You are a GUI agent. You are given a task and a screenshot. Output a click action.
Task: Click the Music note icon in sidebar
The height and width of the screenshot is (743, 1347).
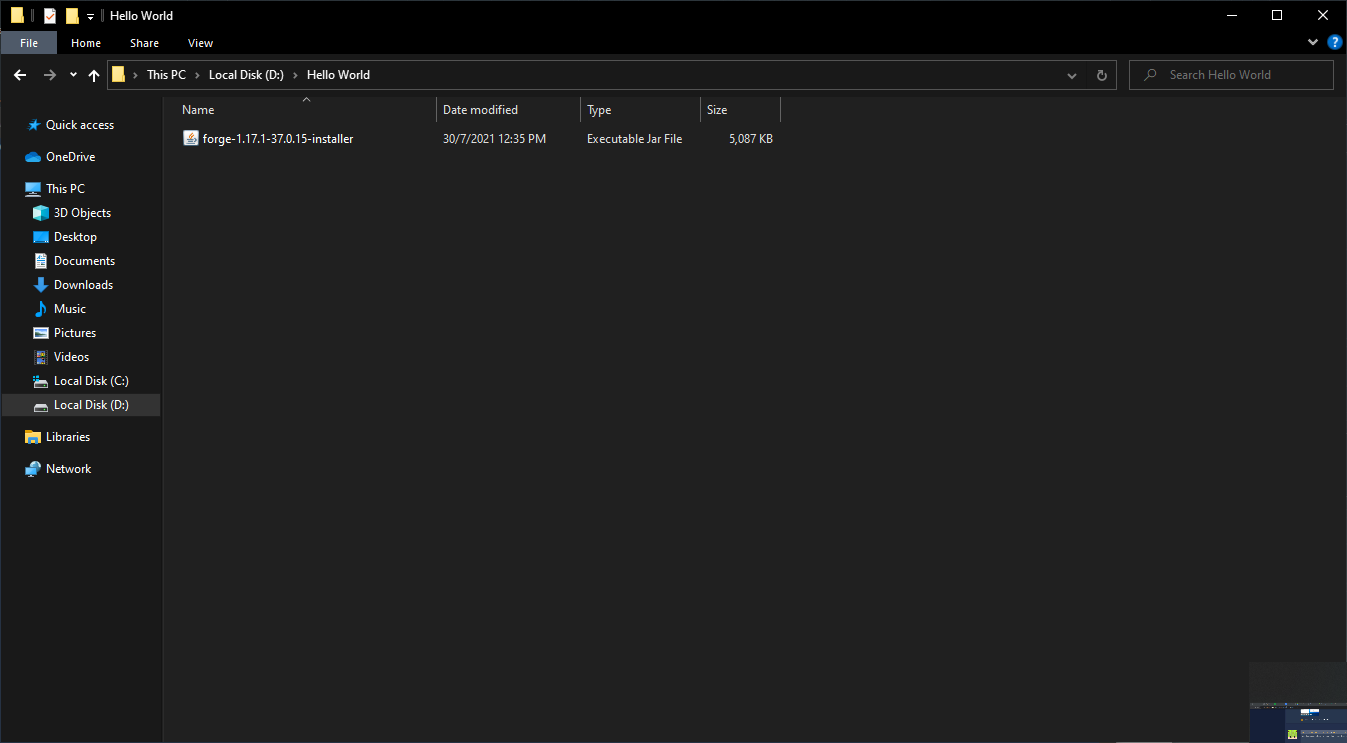click(x=41, y=309)
